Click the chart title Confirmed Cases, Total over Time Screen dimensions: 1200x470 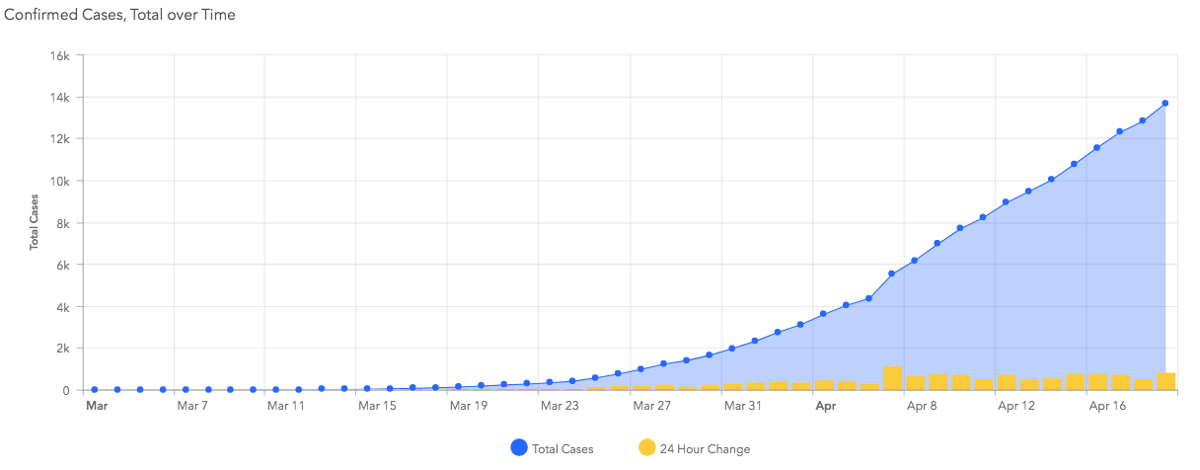(x=120, y=15)
